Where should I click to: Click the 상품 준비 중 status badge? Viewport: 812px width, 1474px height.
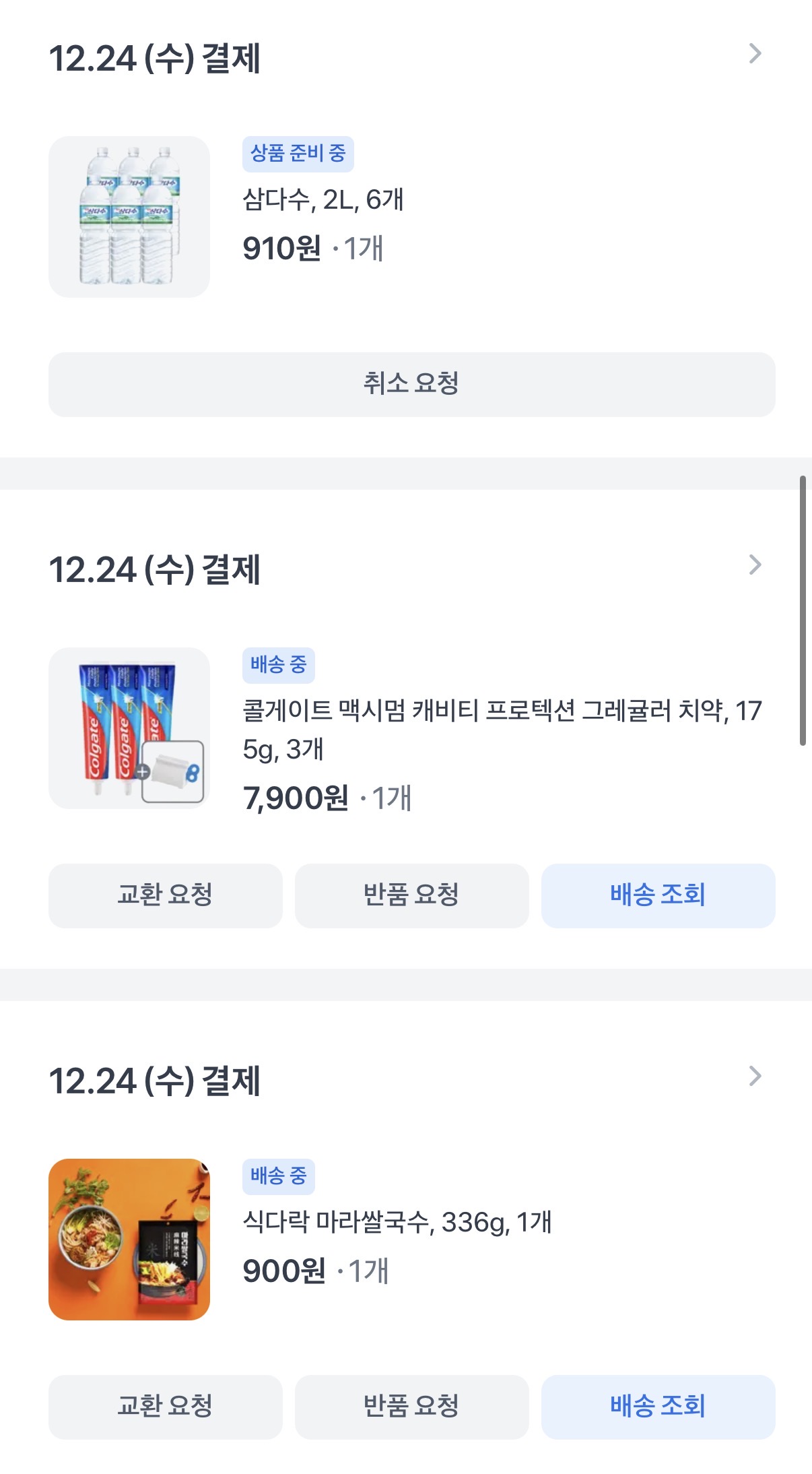pyautogui.click(x=298, y=154)
